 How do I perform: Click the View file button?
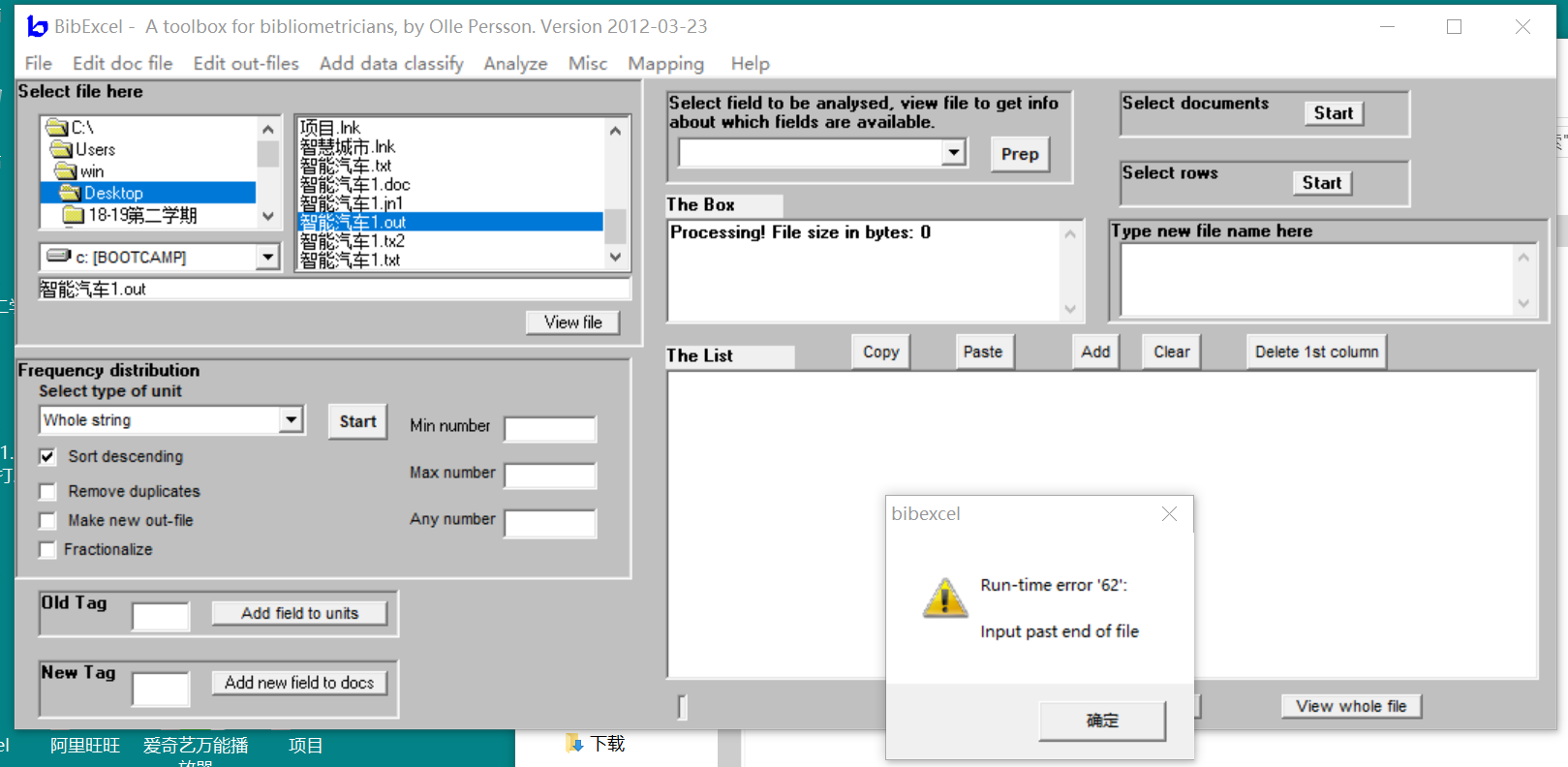573,322
